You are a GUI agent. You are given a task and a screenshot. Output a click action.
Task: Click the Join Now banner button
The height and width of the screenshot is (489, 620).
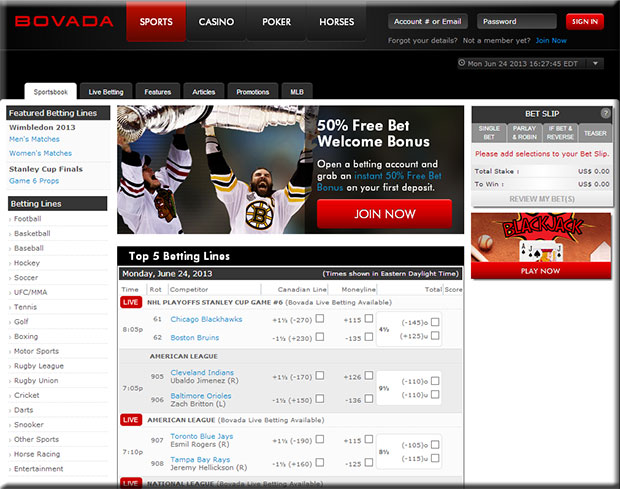(x=384, y=214)
